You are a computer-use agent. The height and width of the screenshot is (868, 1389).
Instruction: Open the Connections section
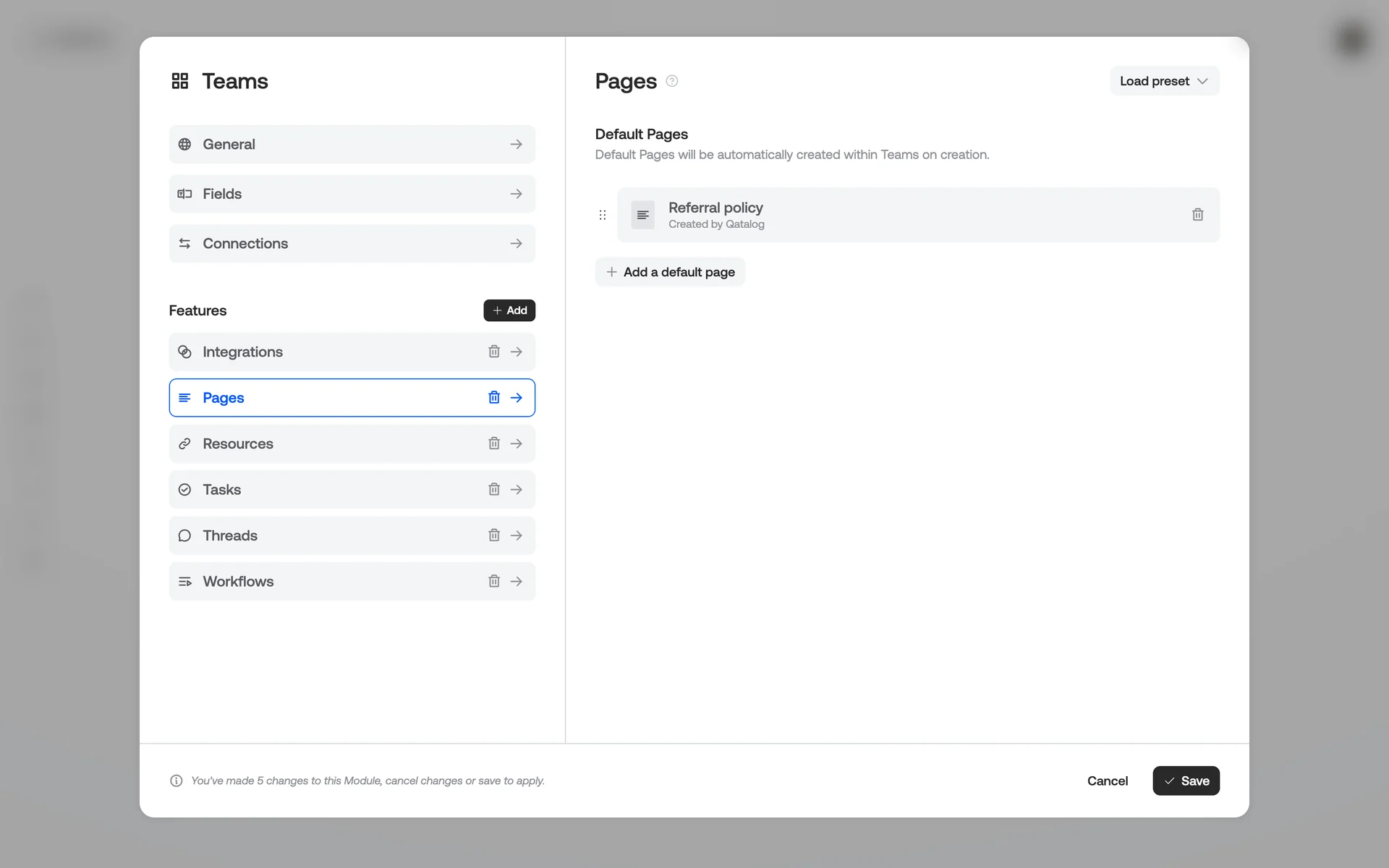[352, 244]
